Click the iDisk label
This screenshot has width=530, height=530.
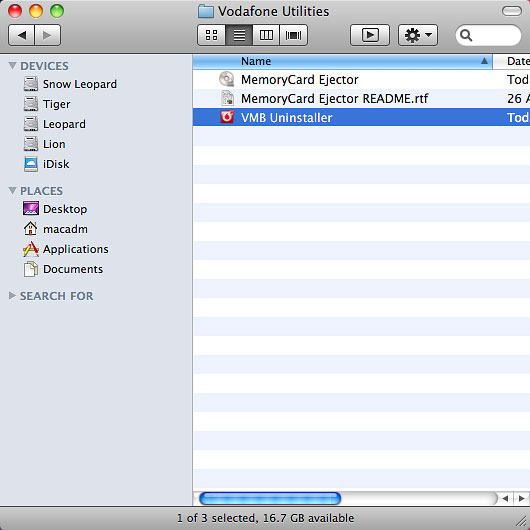(x=56, y=164)
